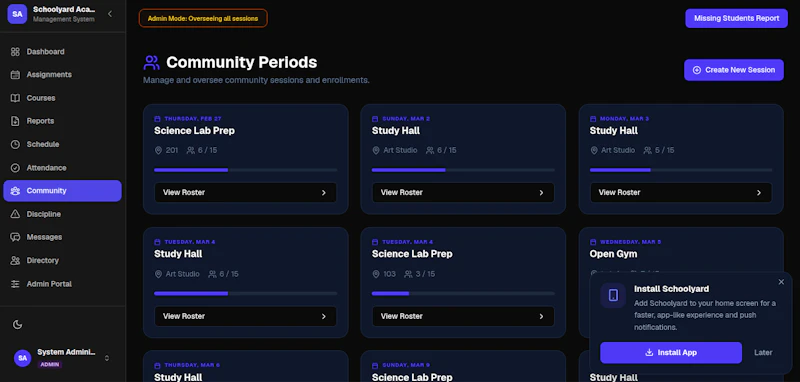Click the Community people icon in sidebar
The width and height of the screenshot is (800, 382).
pos(15,191)
